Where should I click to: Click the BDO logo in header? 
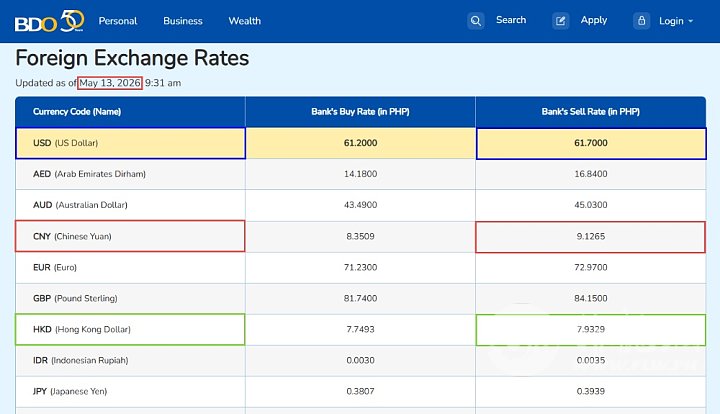(x=49, y=21)
